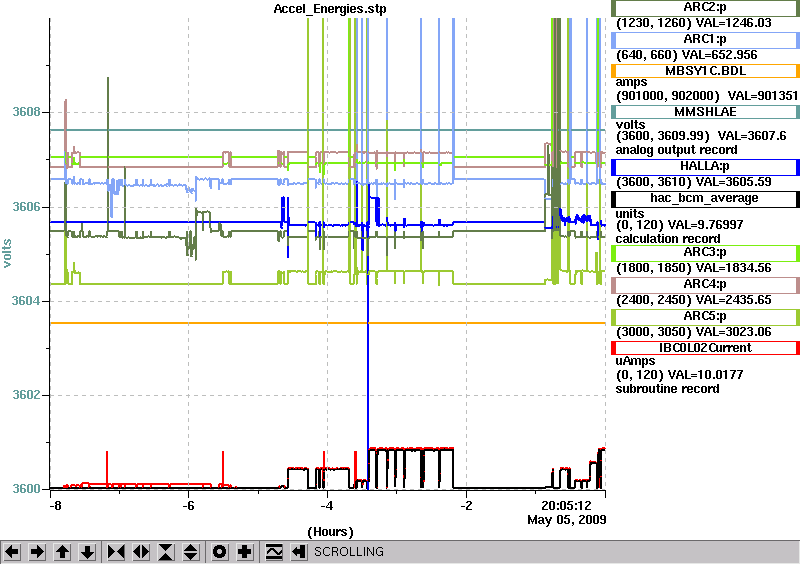Expand the time axis with outward horizontal arrows
The height and width of the screenshot is (564, 800).
141,552
